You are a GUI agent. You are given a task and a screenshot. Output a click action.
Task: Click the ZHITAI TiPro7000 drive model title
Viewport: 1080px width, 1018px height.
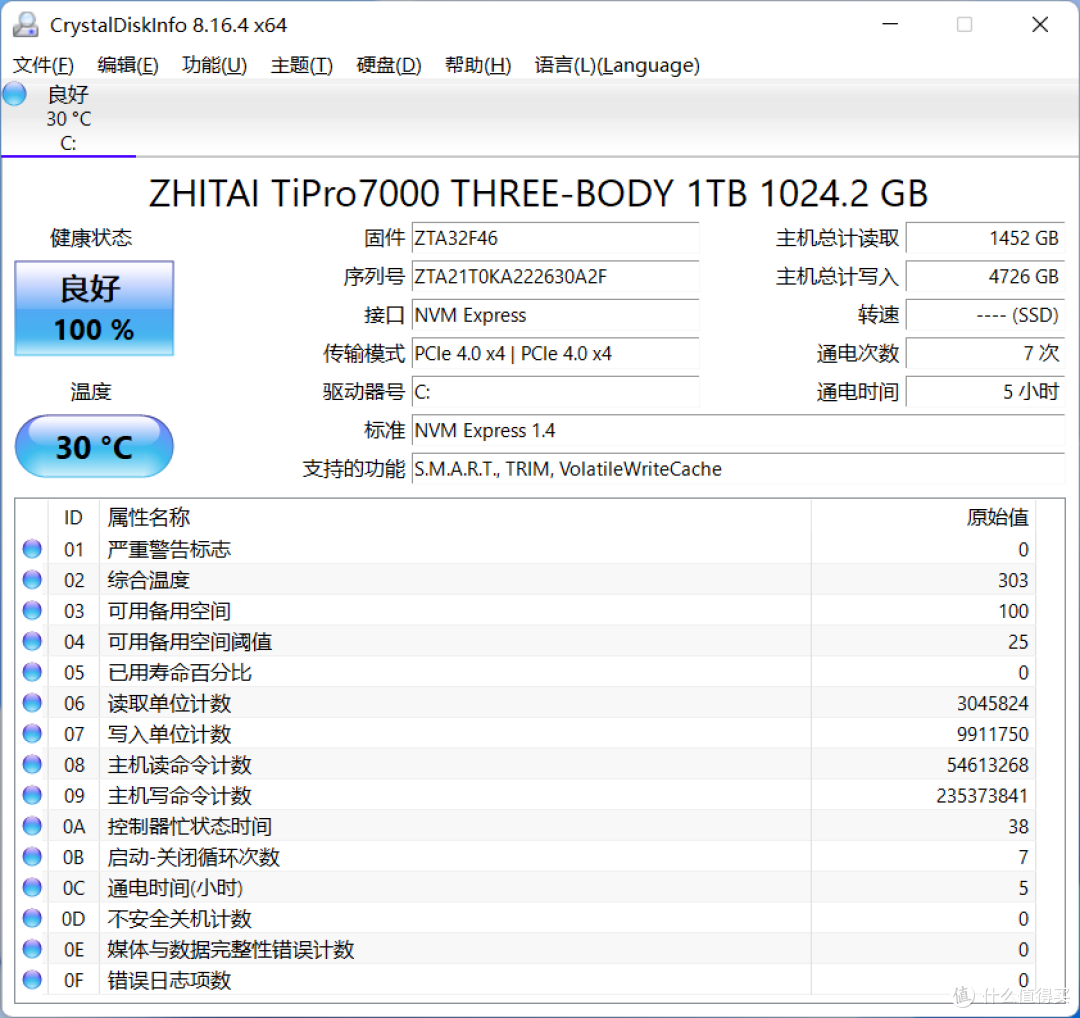tap(539, 194)
